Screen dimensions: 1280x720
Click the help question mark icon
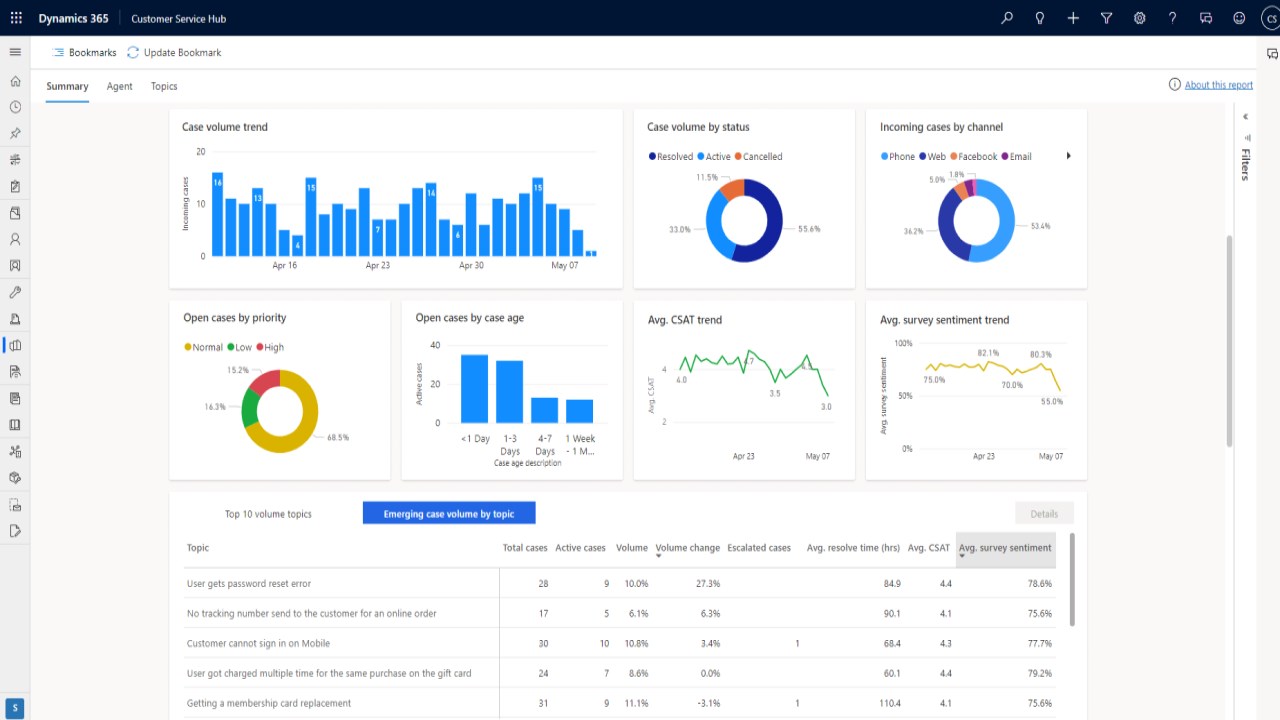(1173, 18)
